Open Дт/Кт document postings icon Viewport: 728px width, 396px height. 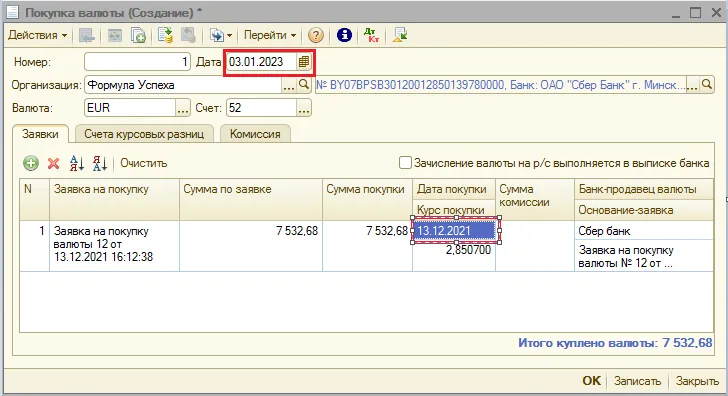point(371,35)
